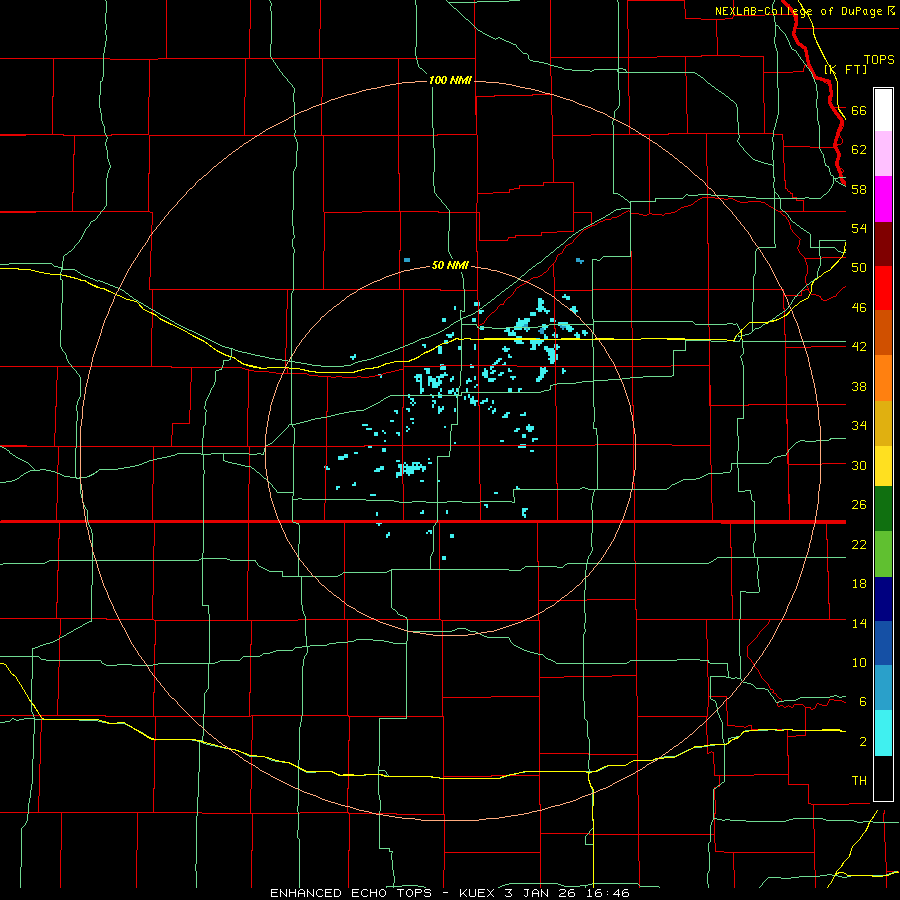Select legend value 54

click(x=859, y=228)
